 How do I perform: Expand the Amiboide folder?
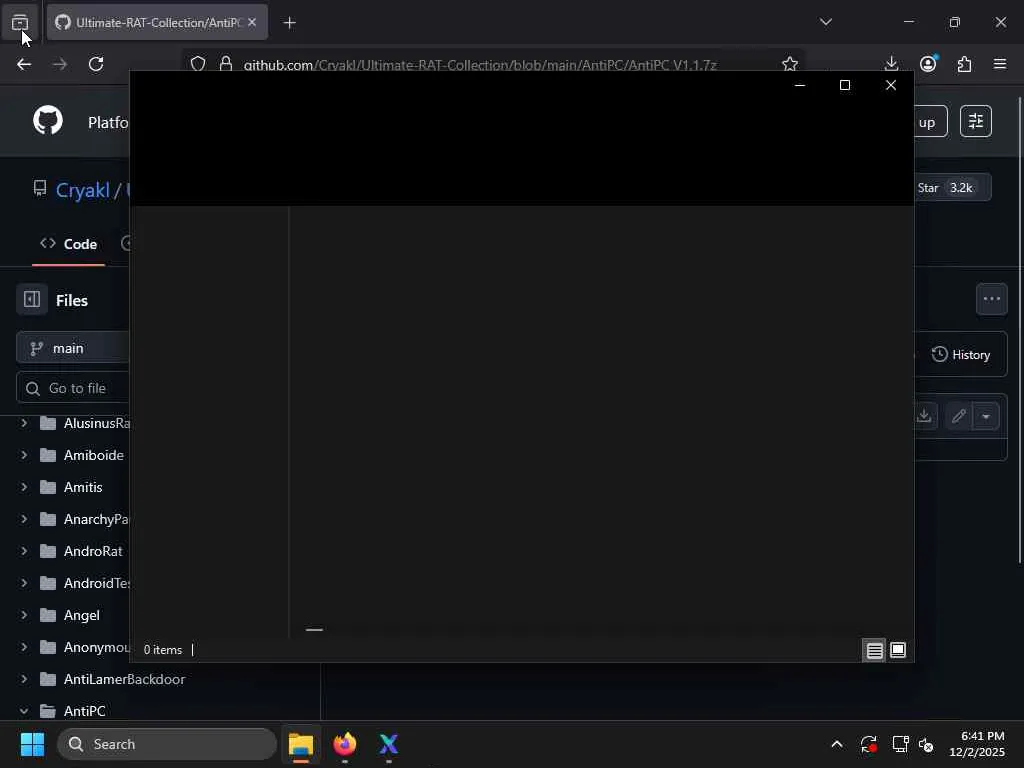pyautogui.click(x=24, y=455)
